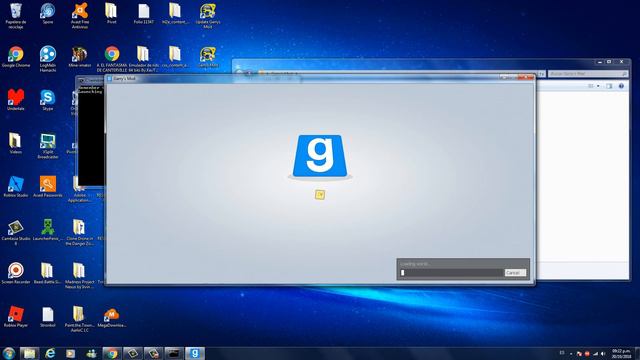Click the small yellow icon below the logo
Screen dimensions: 640x360
[x=320, y=195]
